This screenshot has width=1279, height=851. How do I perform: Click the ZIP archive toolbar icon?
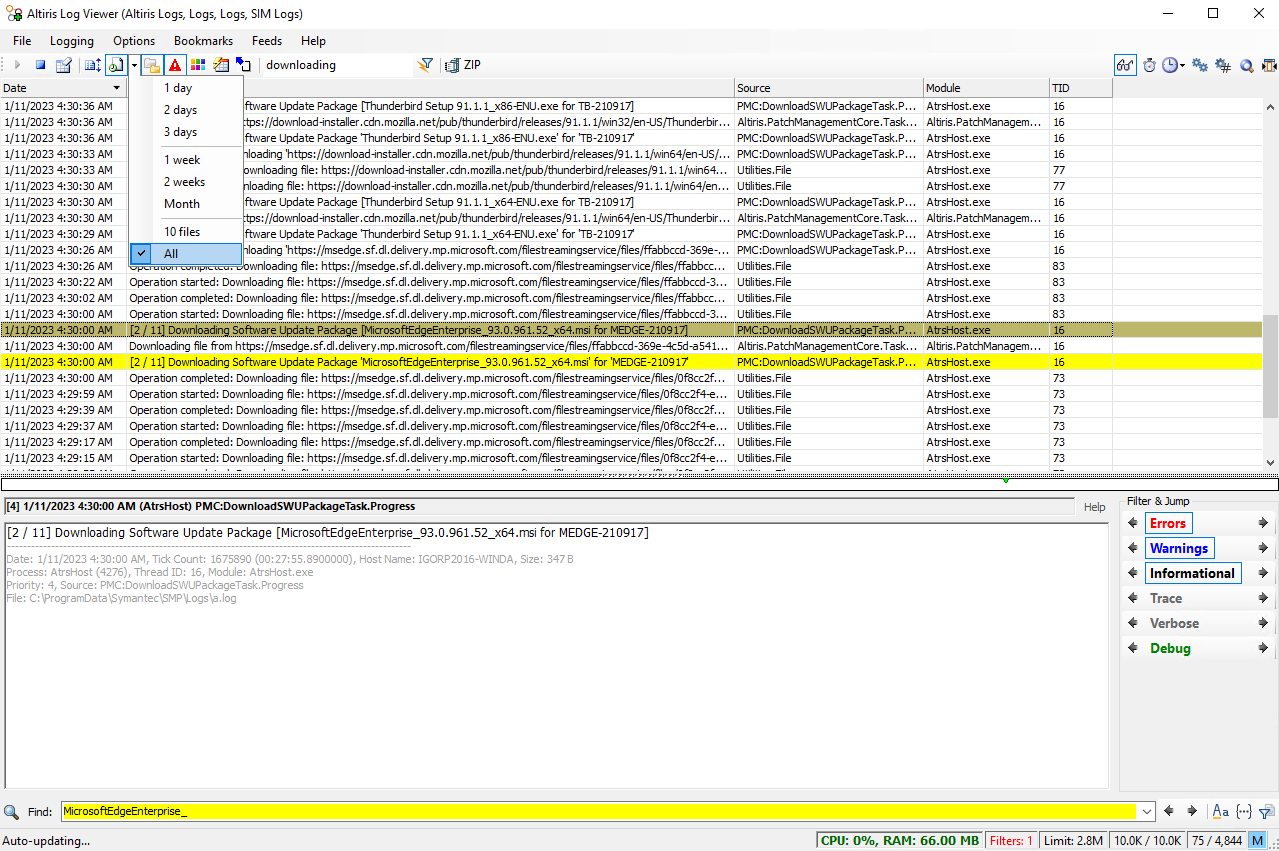point(452,65)
